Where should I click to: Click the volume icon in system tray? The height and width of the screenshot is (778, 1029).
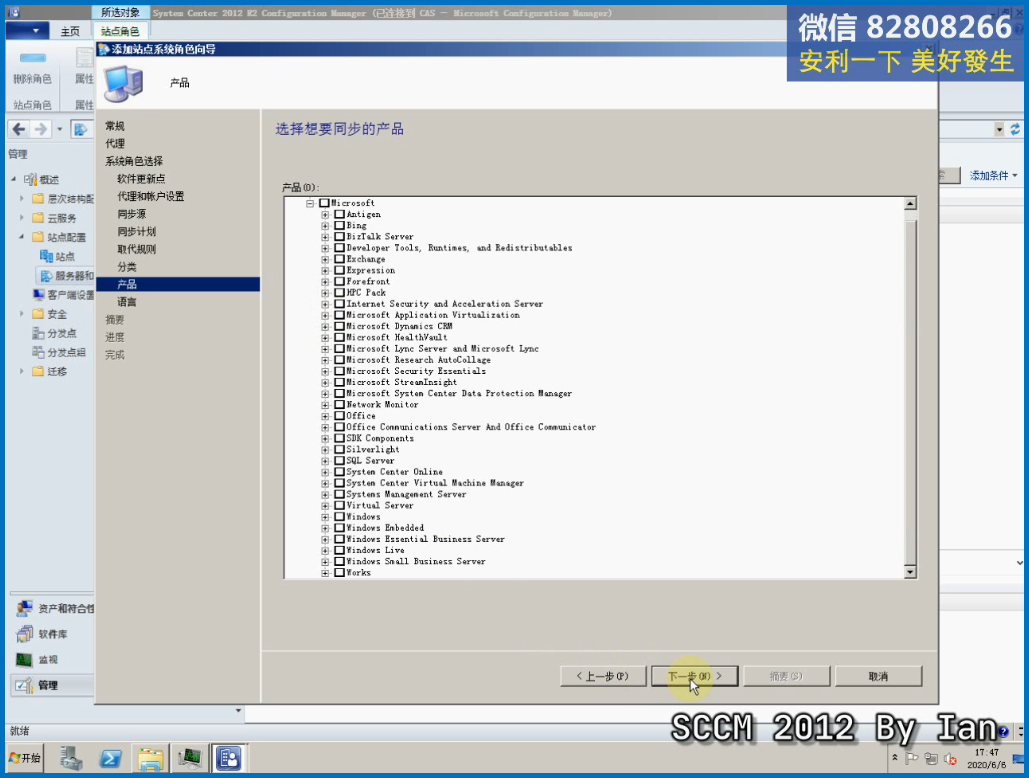[950, 758]
